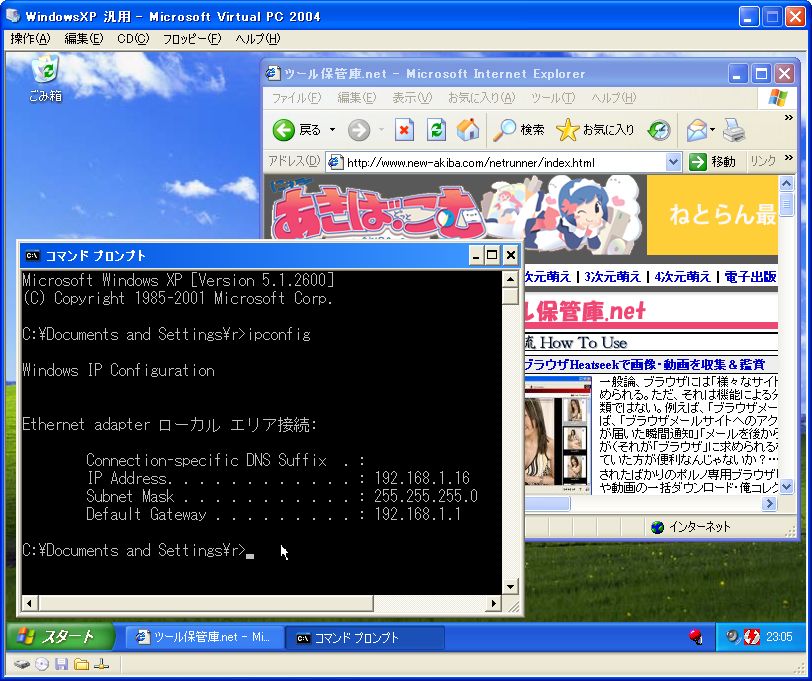Open the ヘルプ(H) menu in Virtual PC
This screenshot has height=681, width=812.
pos(257,39)
